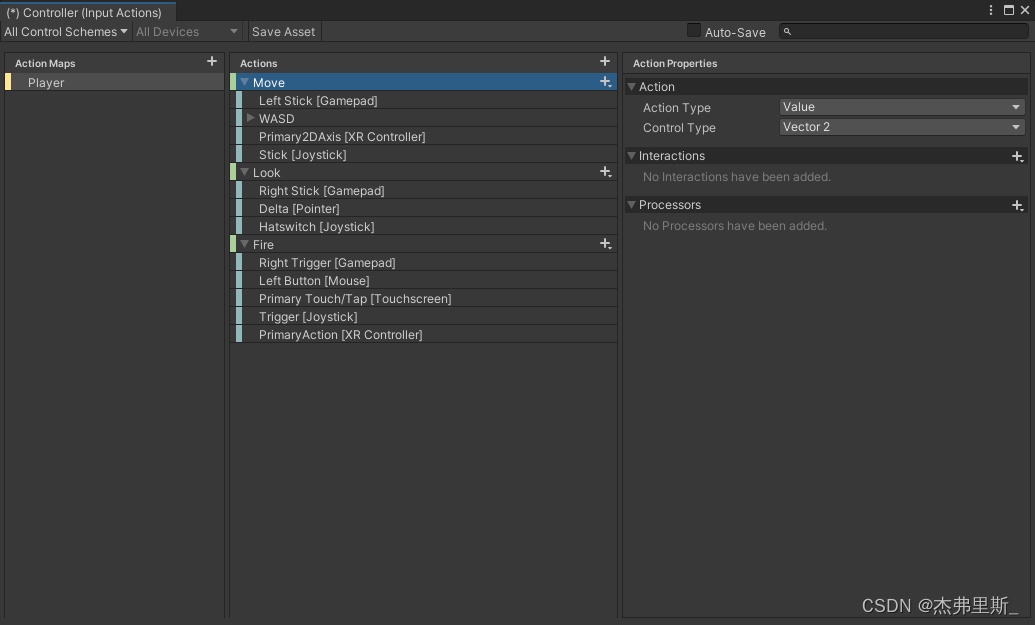Open the Control Type dropdown
1035x625 pixels.
[x=899, y=127]
